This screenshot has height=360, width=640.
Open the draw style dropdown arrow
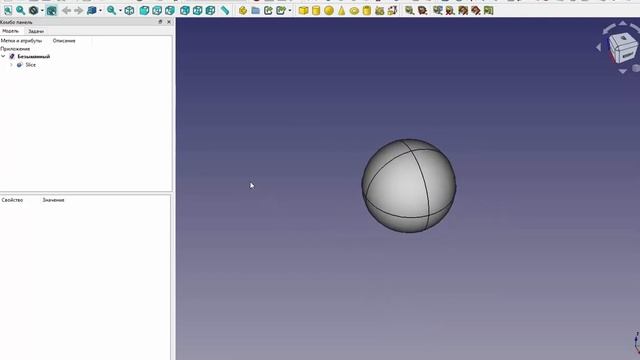click(42, 11)
